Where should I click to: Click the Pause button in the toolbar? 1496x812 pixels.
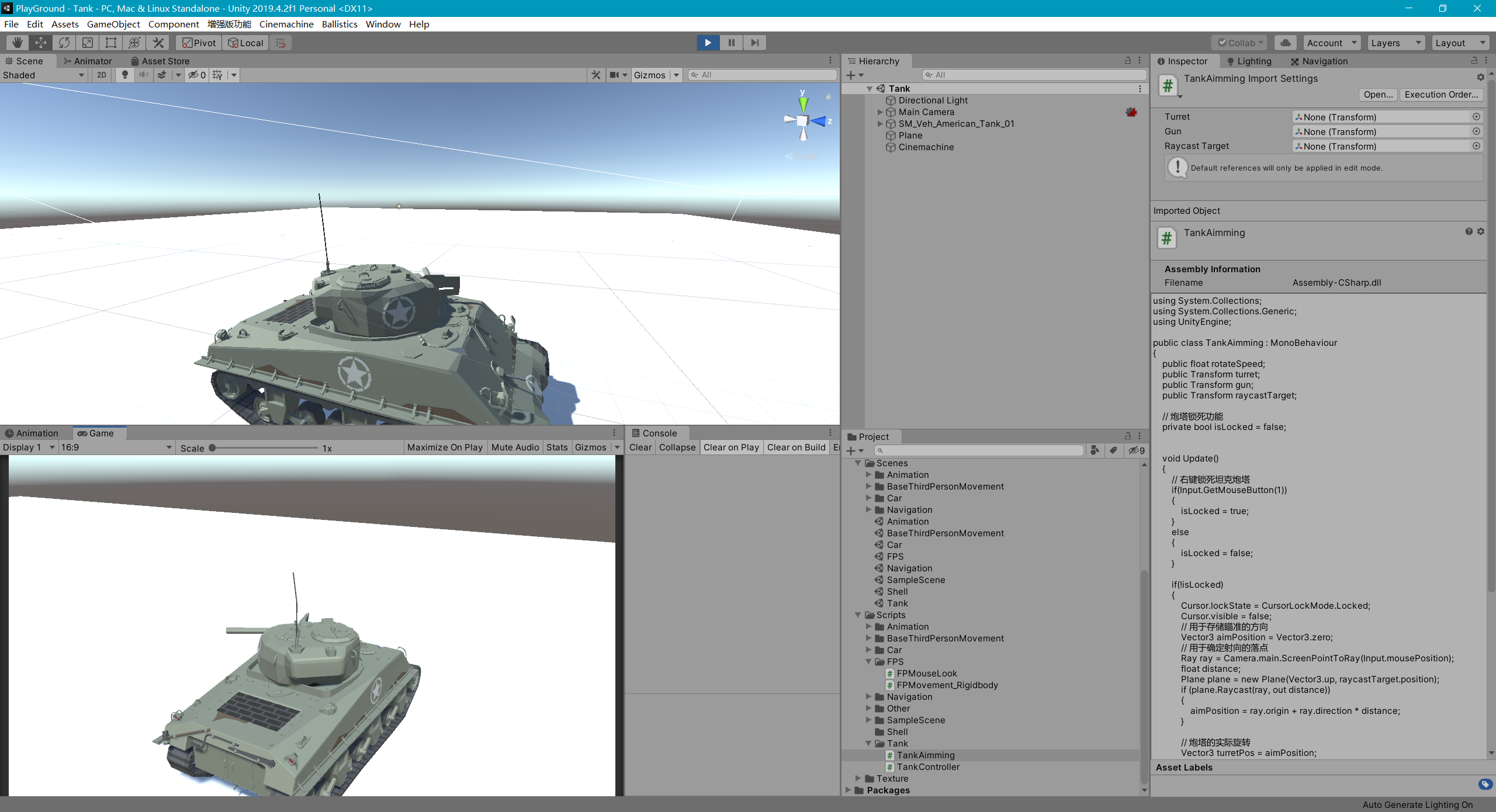[730, 42]
